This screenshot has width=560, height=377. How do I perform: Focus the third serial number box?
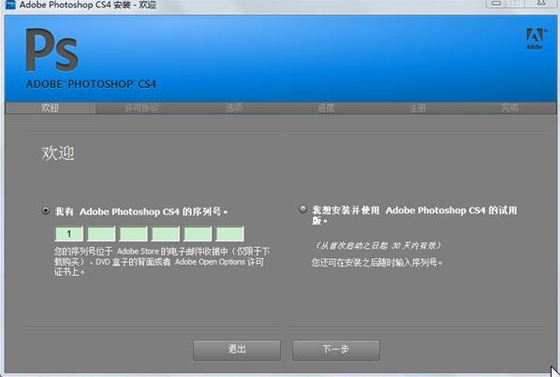click(x=134, y=234)
